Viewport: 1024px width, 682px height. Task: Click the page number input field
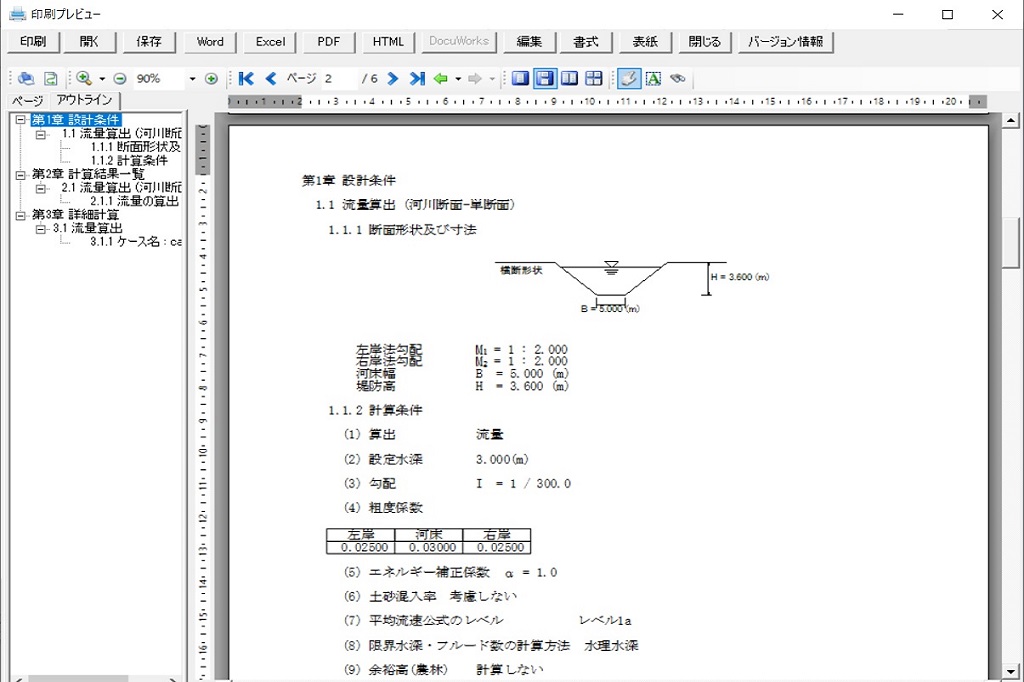click(x=340, y=78)
